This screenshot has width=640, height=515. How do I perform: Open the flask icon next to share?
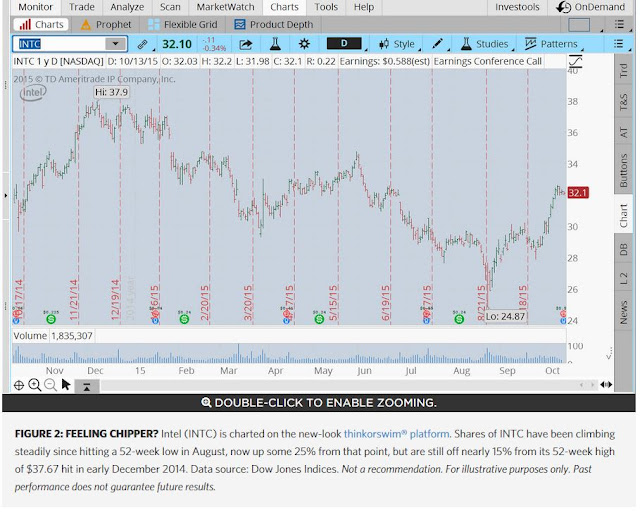275,44
